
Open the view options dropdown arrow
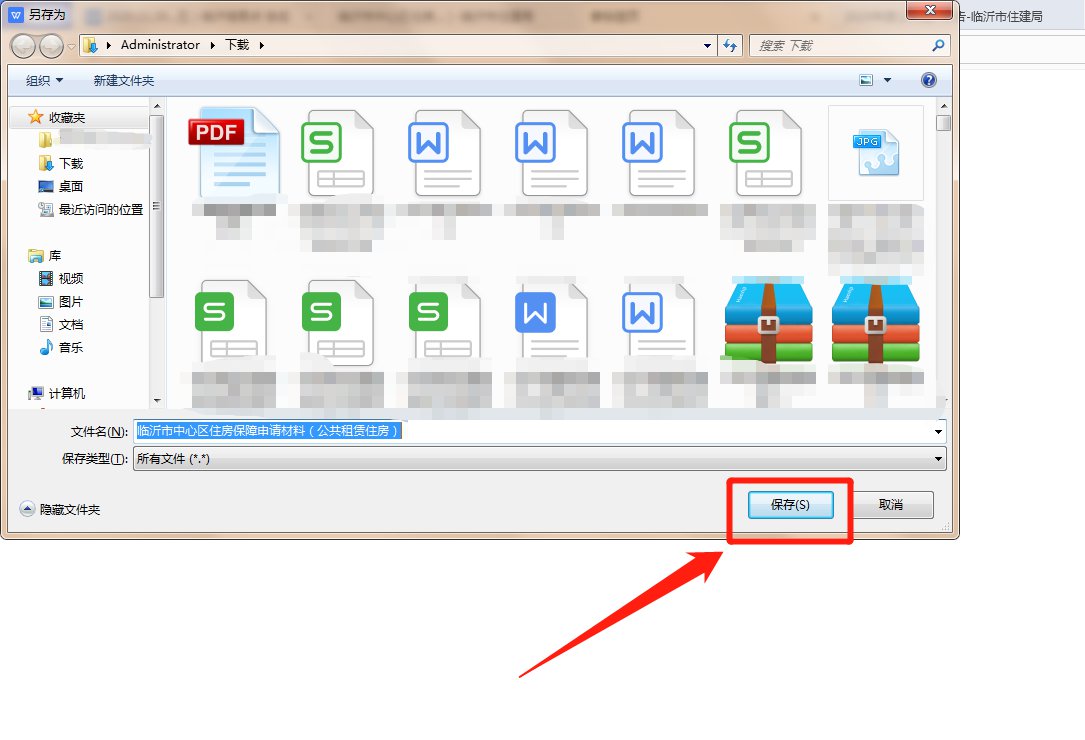pyautogui.click(x=887, y=80)
